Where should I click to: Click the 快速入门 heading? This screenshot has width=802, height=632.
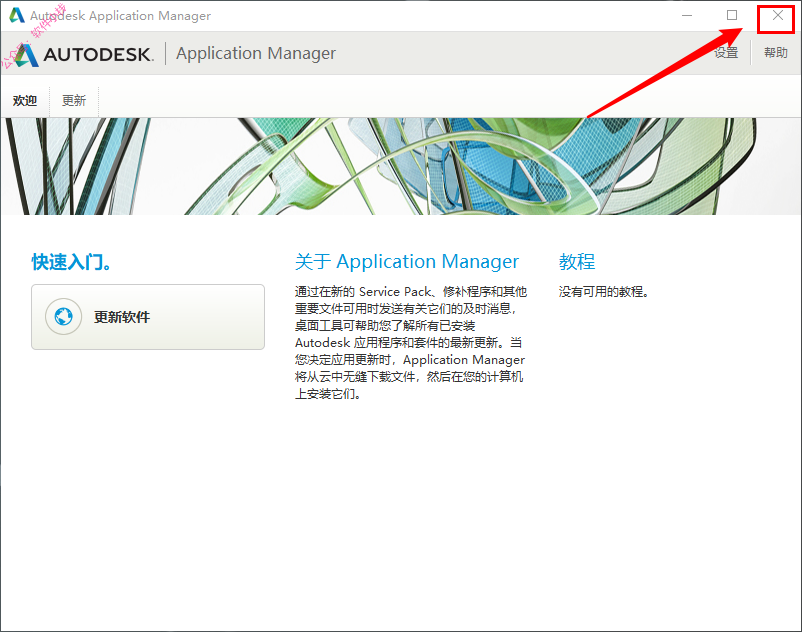[x=71, y=261]
